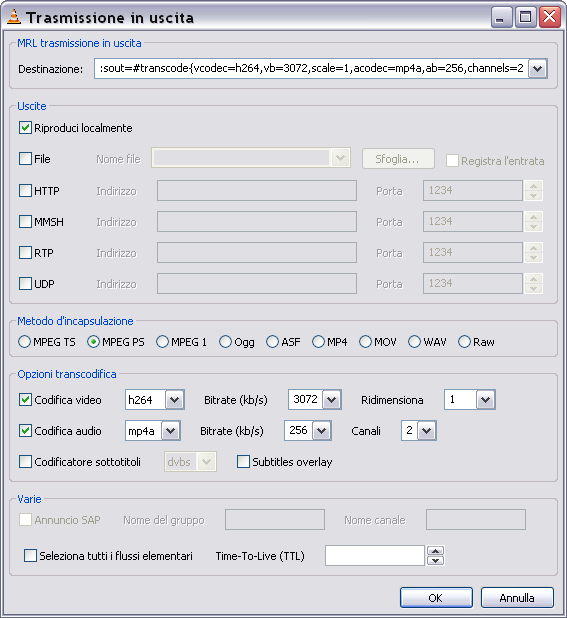Open the Ridimensiona scale dropdown
Image resolution: width=567 pixels, height=618 pixels.
[485, 400]
